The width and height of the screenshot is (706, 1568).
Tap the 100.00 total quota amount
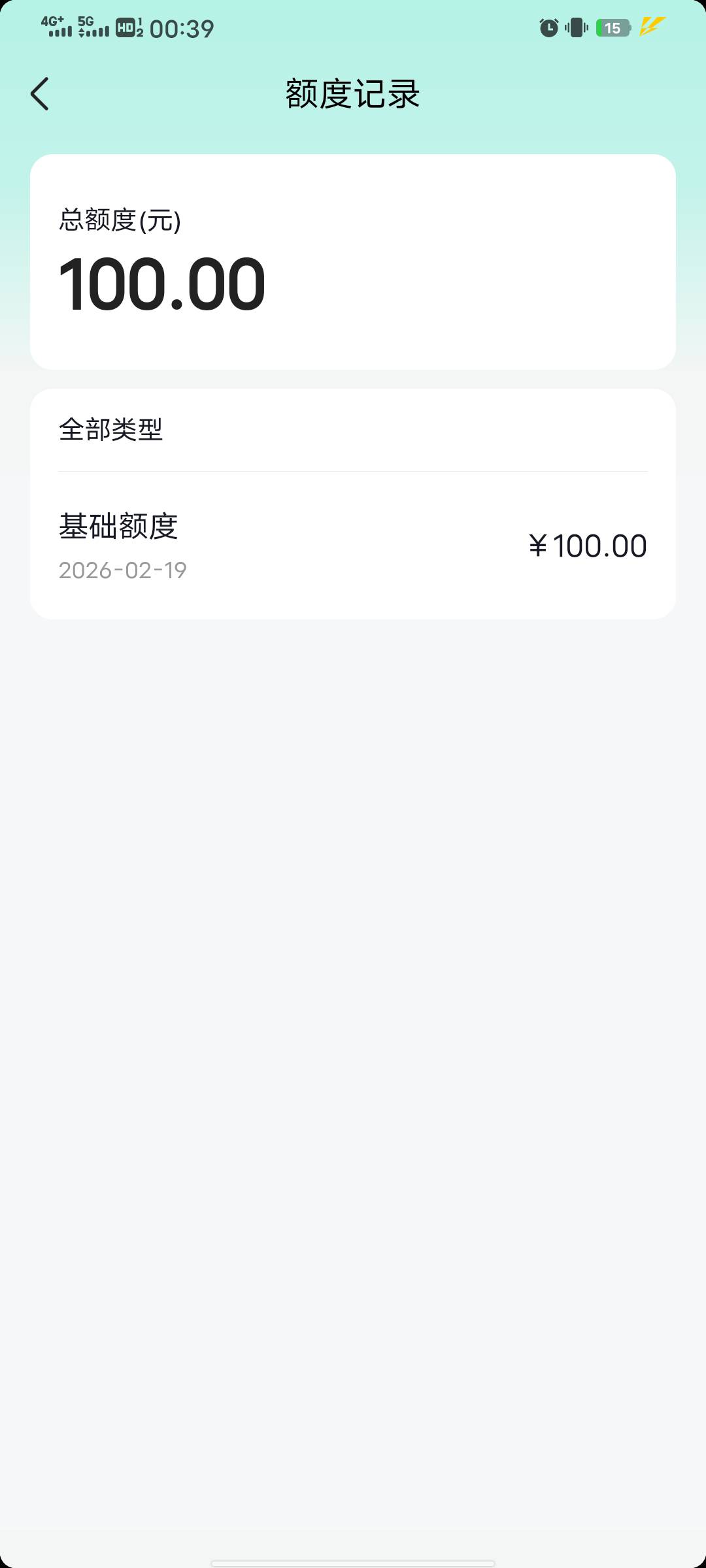coord(162,285)
